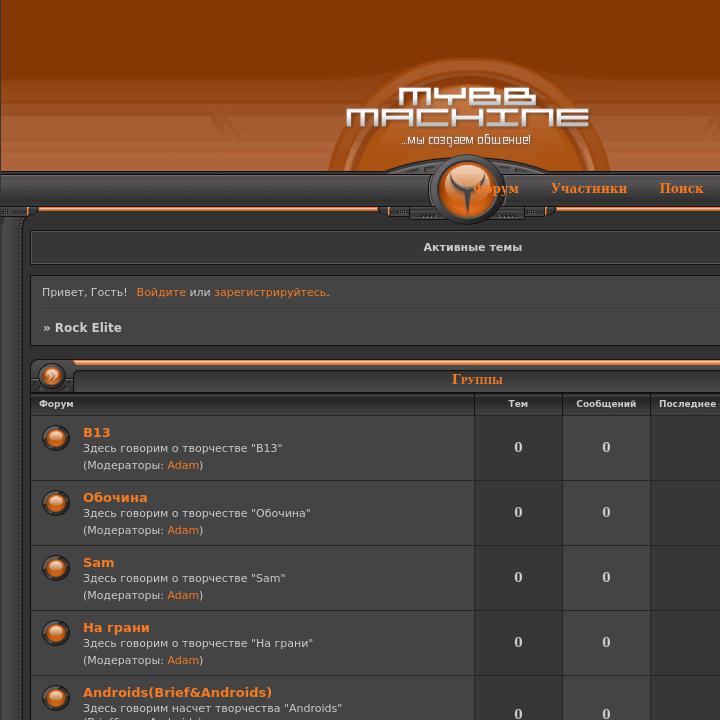The height and width of the screenshot is (720, 720).
Task: Click the 'Привет, Гость!' greeting text
Action: click(84, 292)
